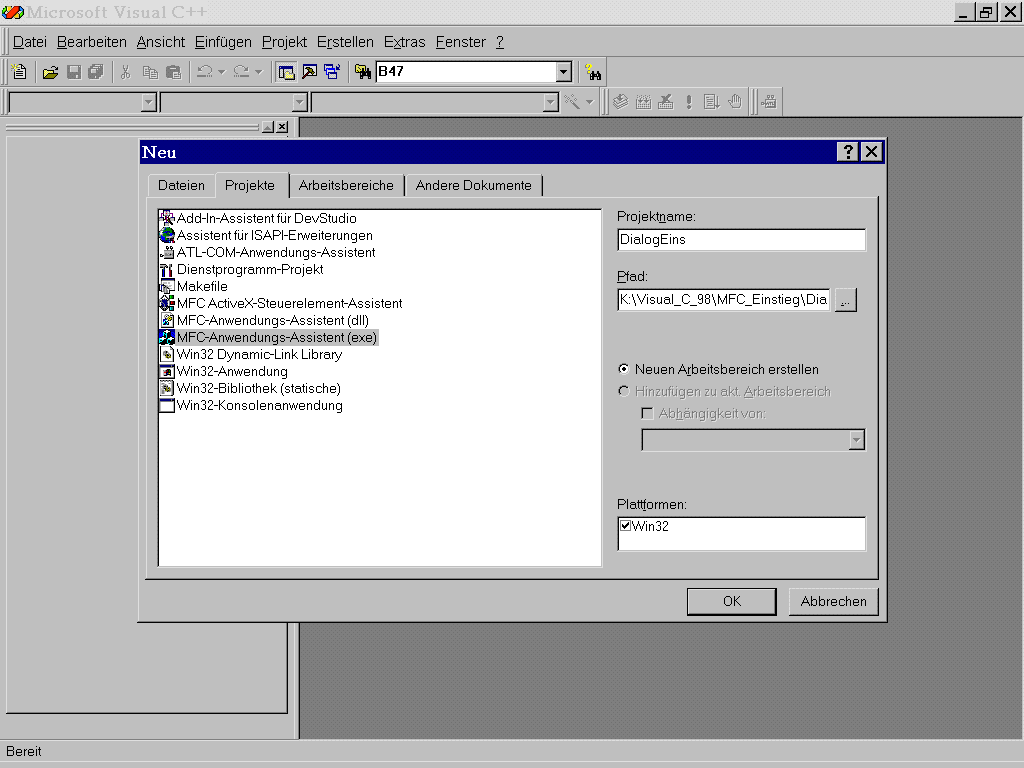The height and width of the screenshot is (768, 1024).
Task: Click the Pfad input field
Action: 724,300
